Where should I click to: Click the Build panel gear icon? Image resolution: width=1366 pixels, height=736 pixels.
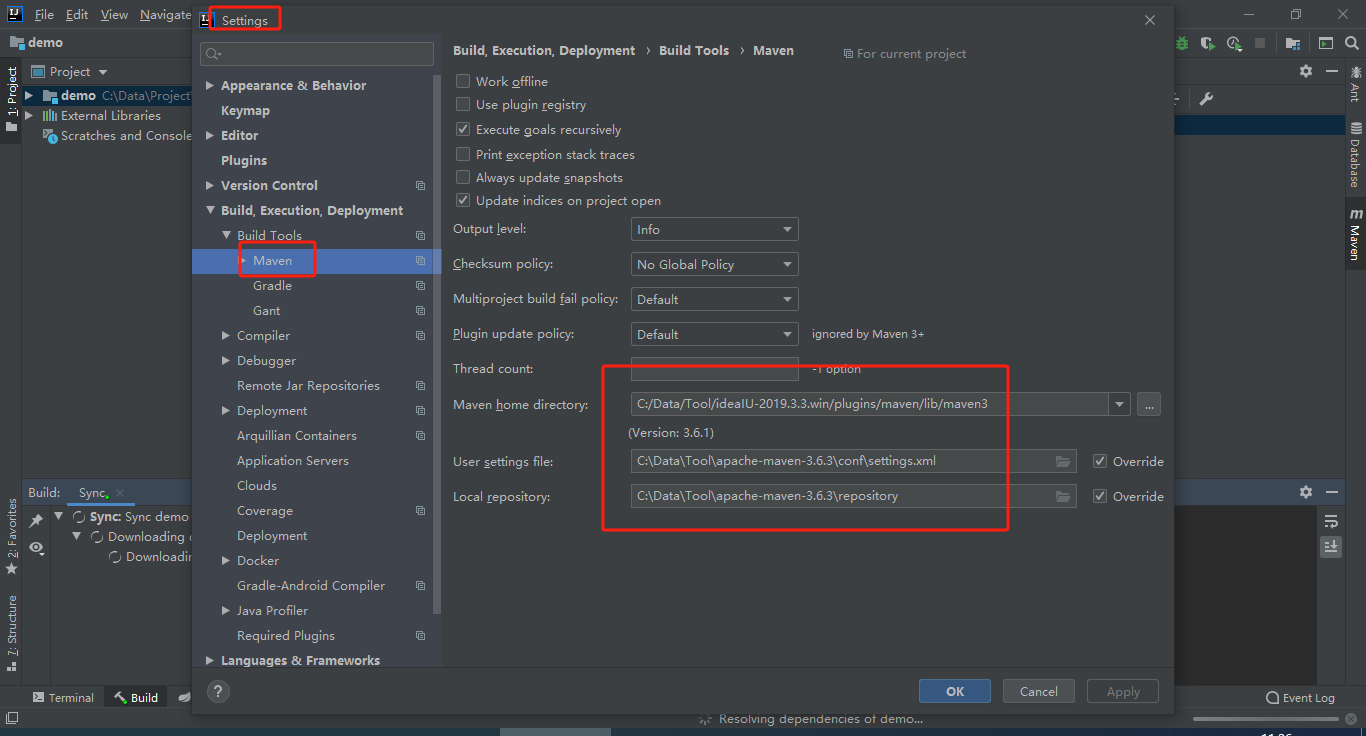point(1305,492)
